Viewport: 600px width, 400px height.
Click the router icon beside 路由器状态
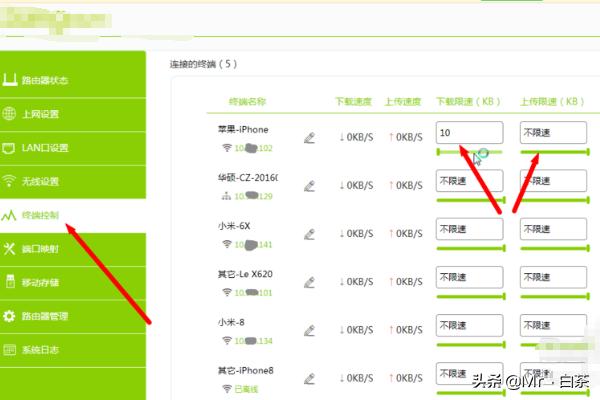10,80
